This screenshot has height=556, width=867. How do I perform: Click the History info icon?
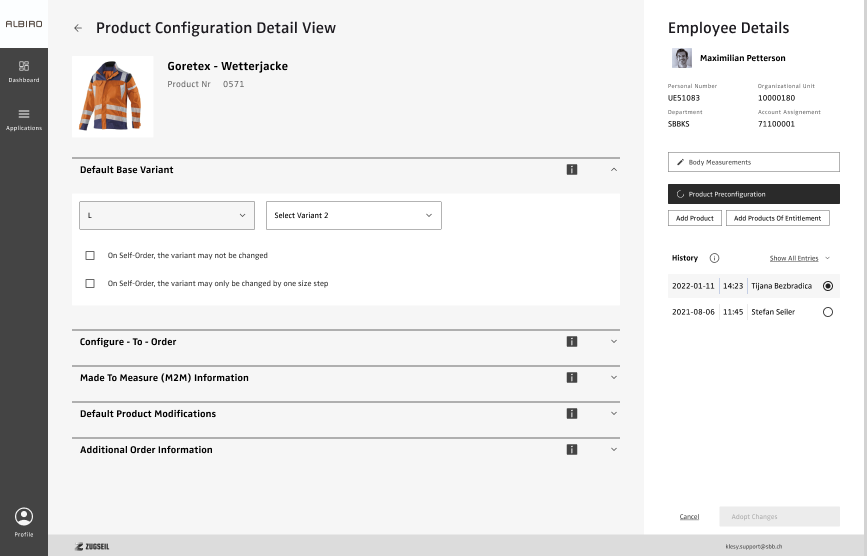(714, 258)
